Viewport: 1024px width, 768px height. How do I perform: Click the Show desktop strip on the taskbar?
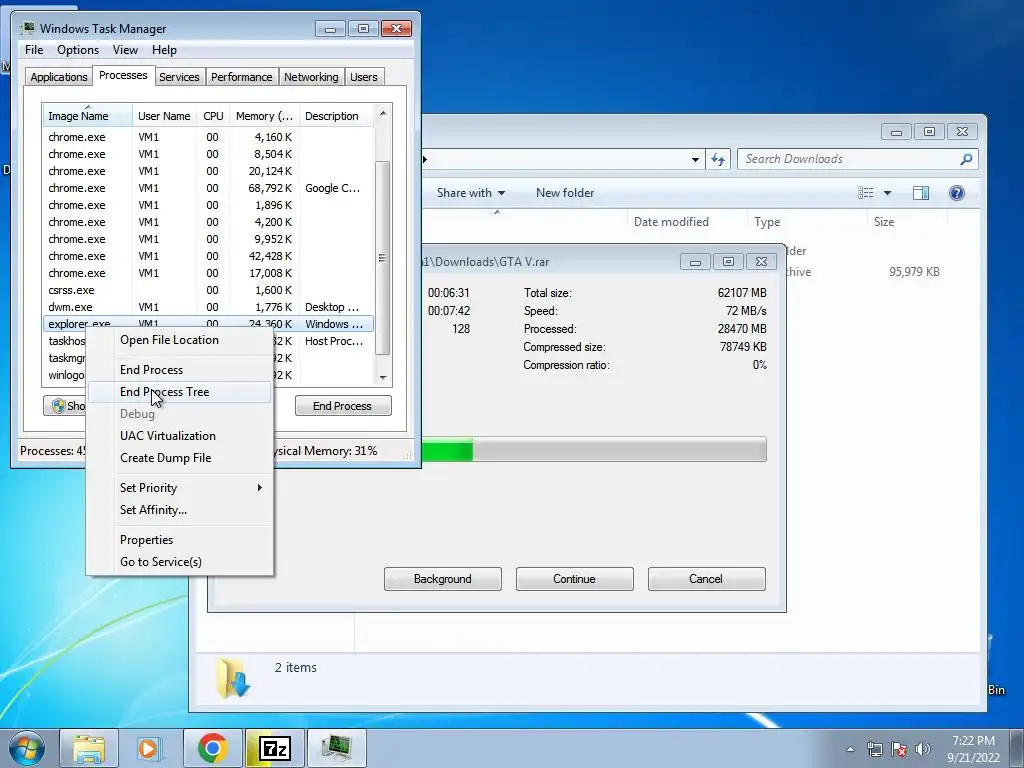pyautogui.click(x=1017, y=748)
